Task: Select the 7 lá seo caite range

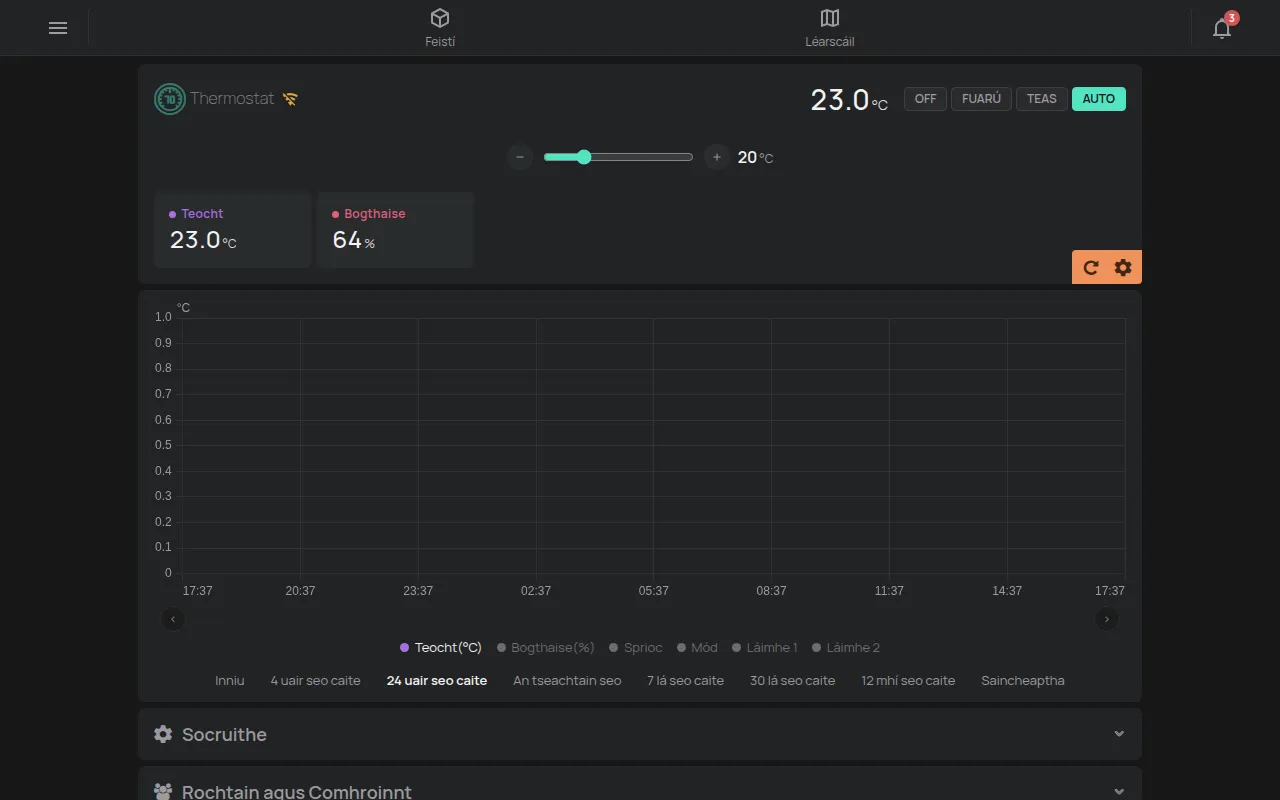Action: [x=685, y=681]
